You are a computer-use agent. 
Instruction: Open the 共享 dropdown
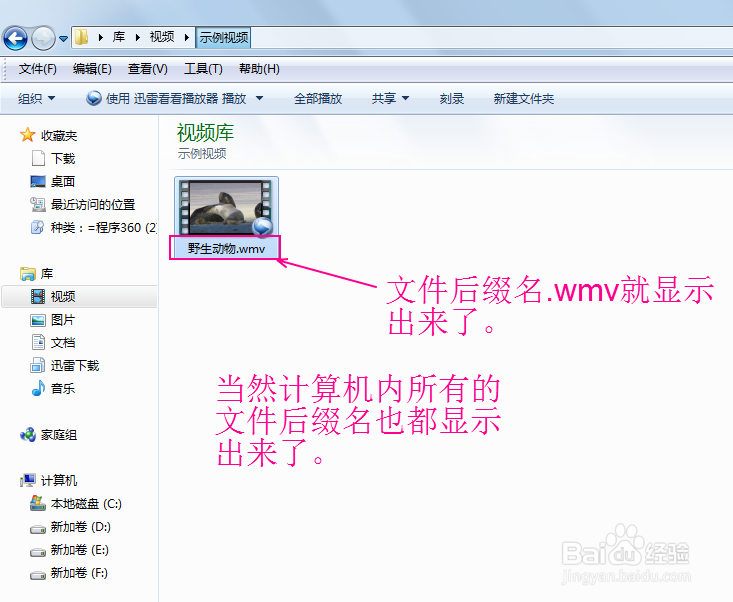tap(390, 99)
